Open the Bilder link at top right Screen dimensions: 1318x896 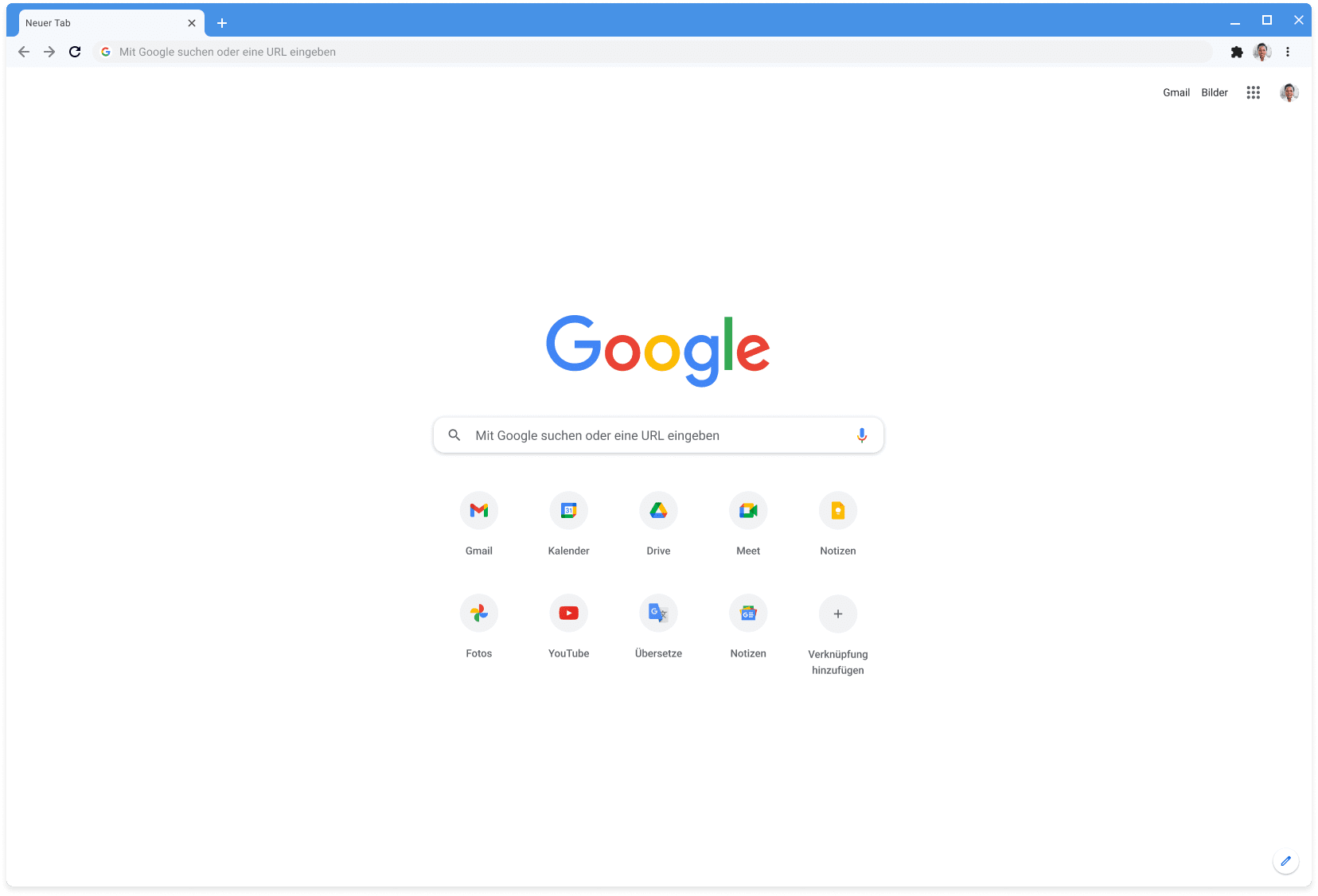[1215, 92]
